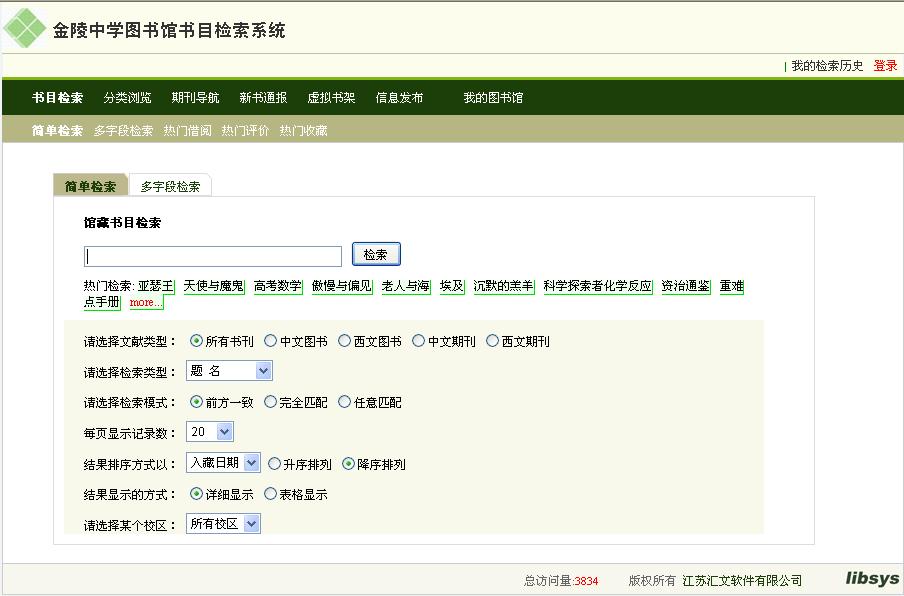Select 西文图书 document type radio
Viewport: 904px width, 596px height.
(344, 341)
